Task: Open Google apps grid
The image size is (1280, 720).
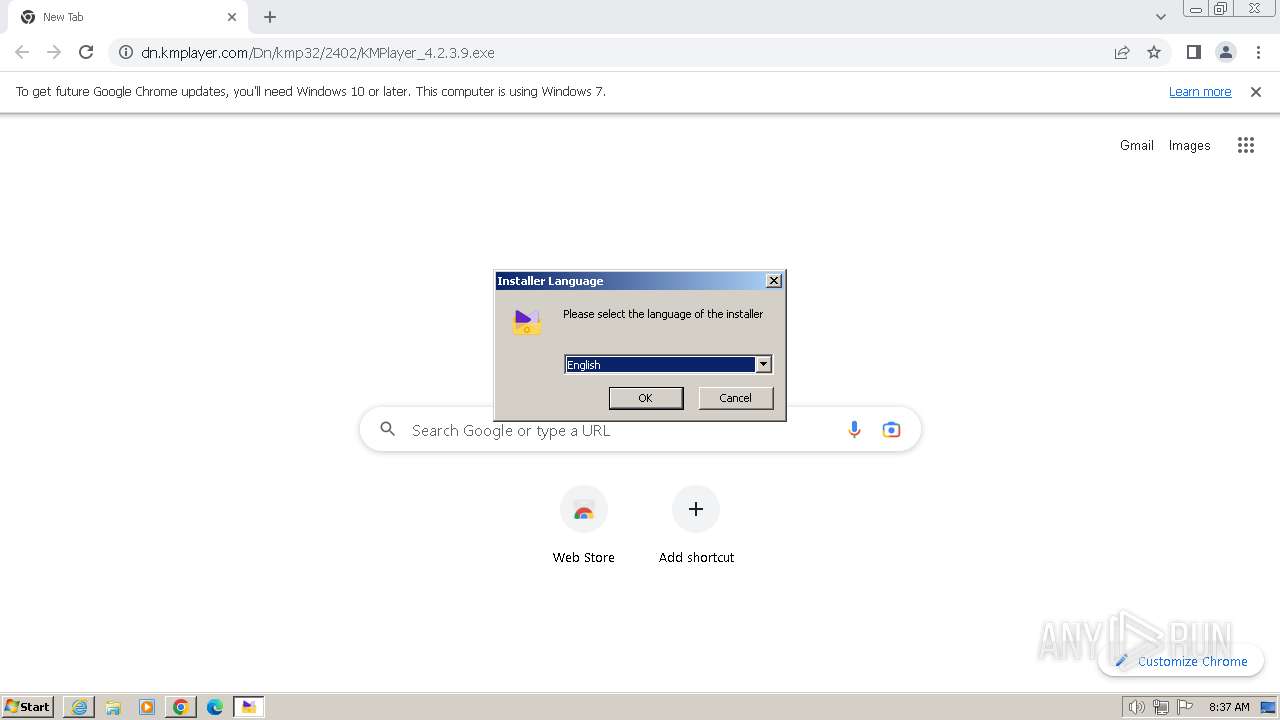Action: [x=1246, y=145]
